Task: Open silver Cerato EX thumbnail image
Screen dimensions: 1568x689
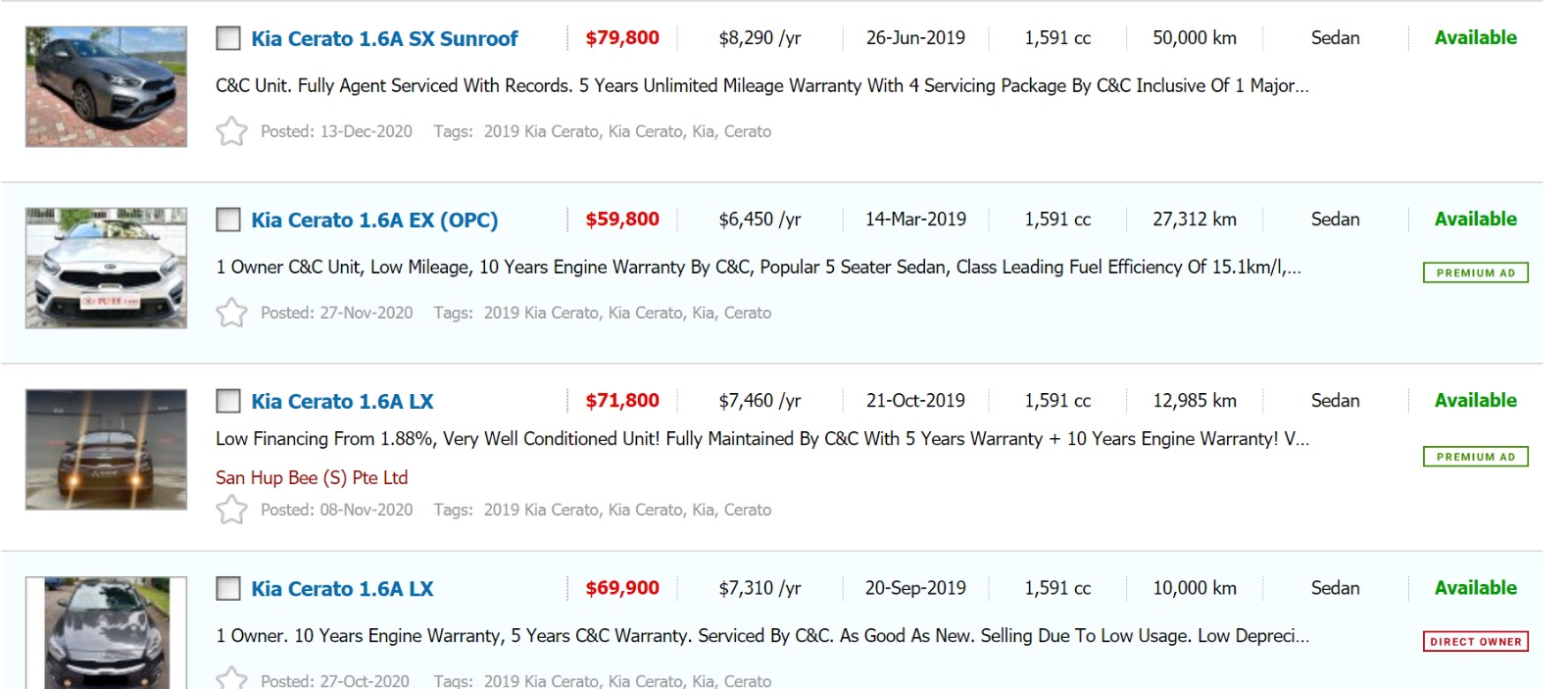Action: (x=106, y=268)
